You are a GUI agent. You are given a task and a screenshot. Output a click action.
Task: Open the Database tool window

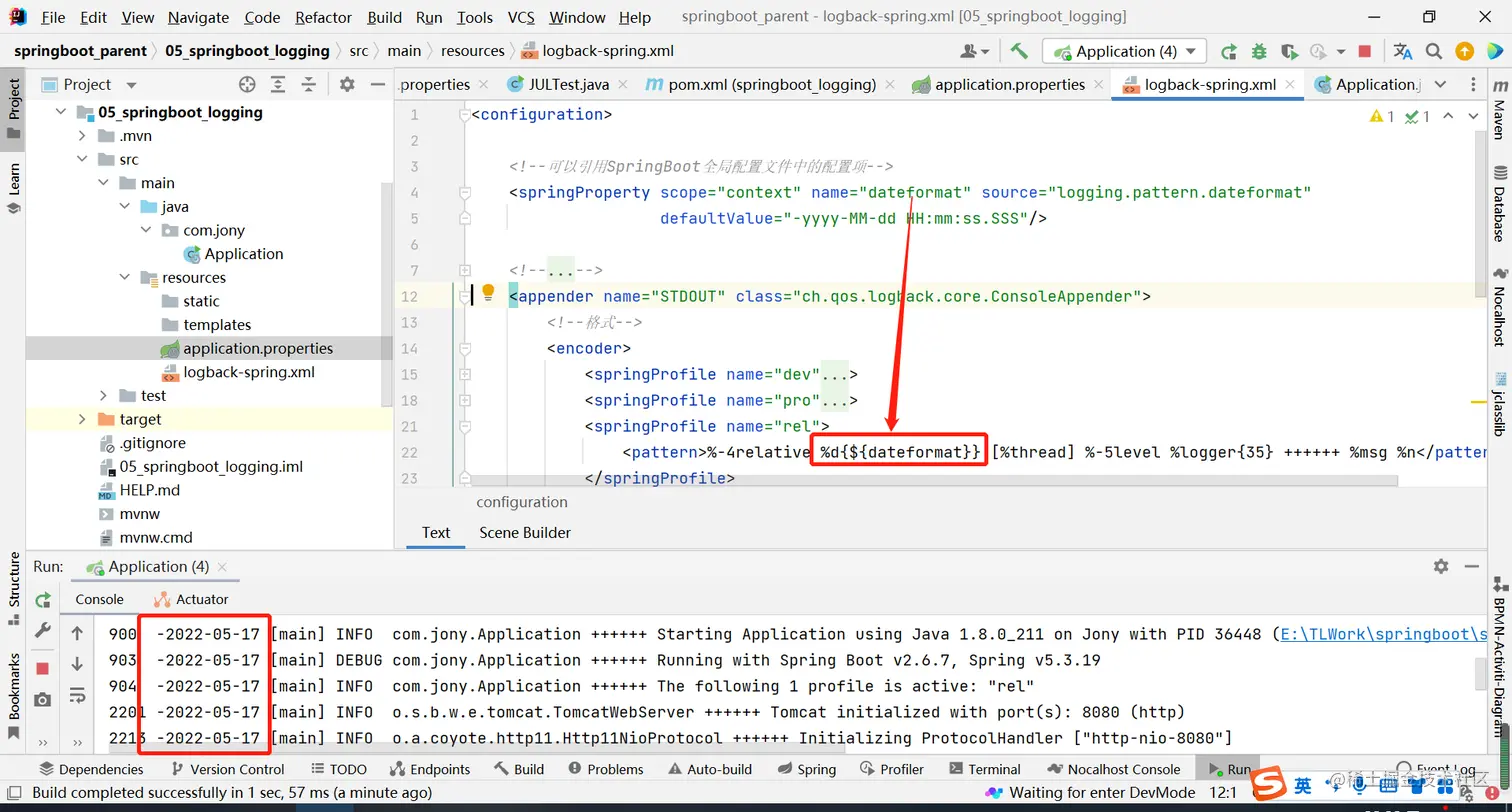click(x=1499, y=203)
